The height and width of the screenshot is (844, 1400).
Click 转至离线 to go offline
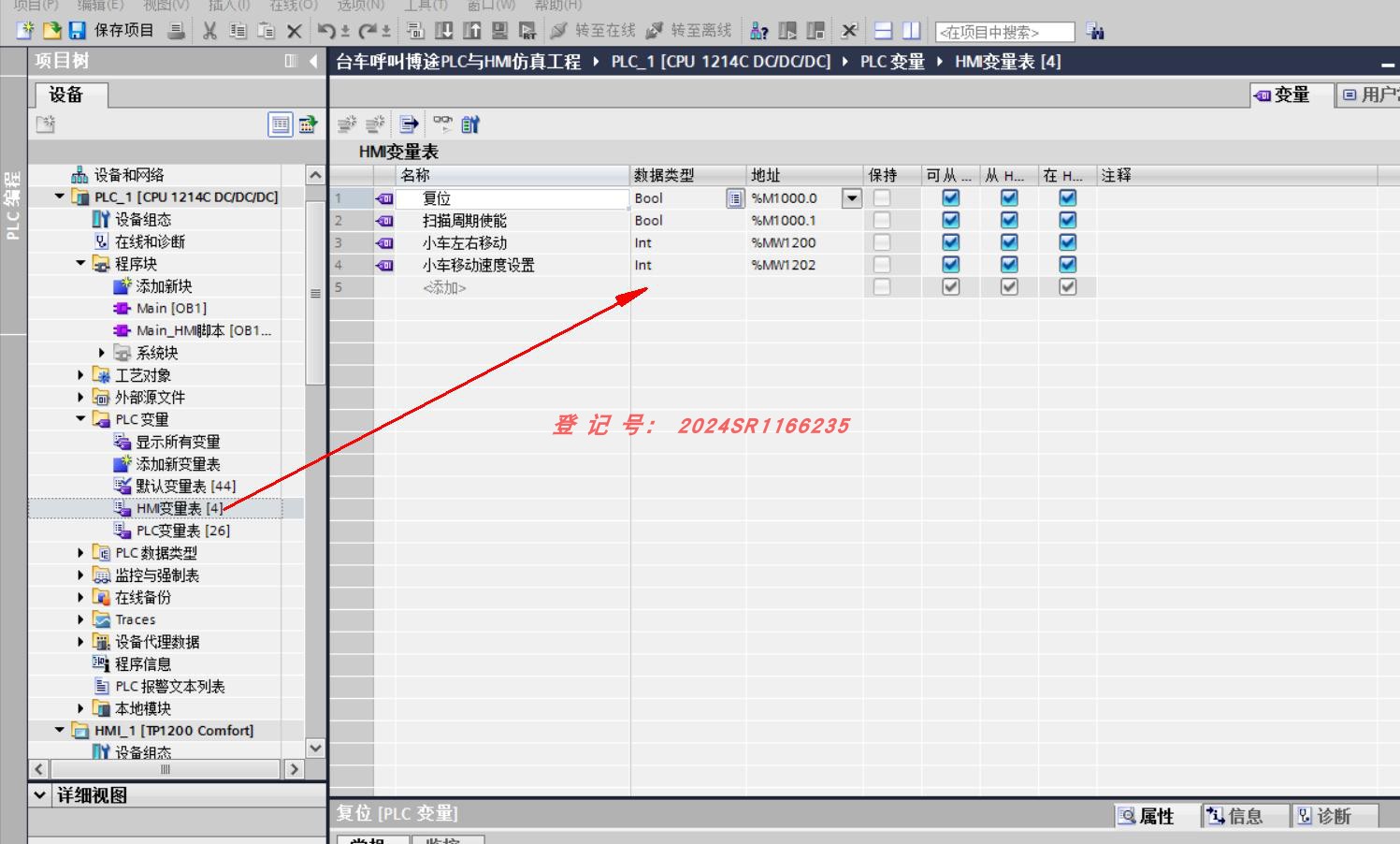tap(689, 31)
